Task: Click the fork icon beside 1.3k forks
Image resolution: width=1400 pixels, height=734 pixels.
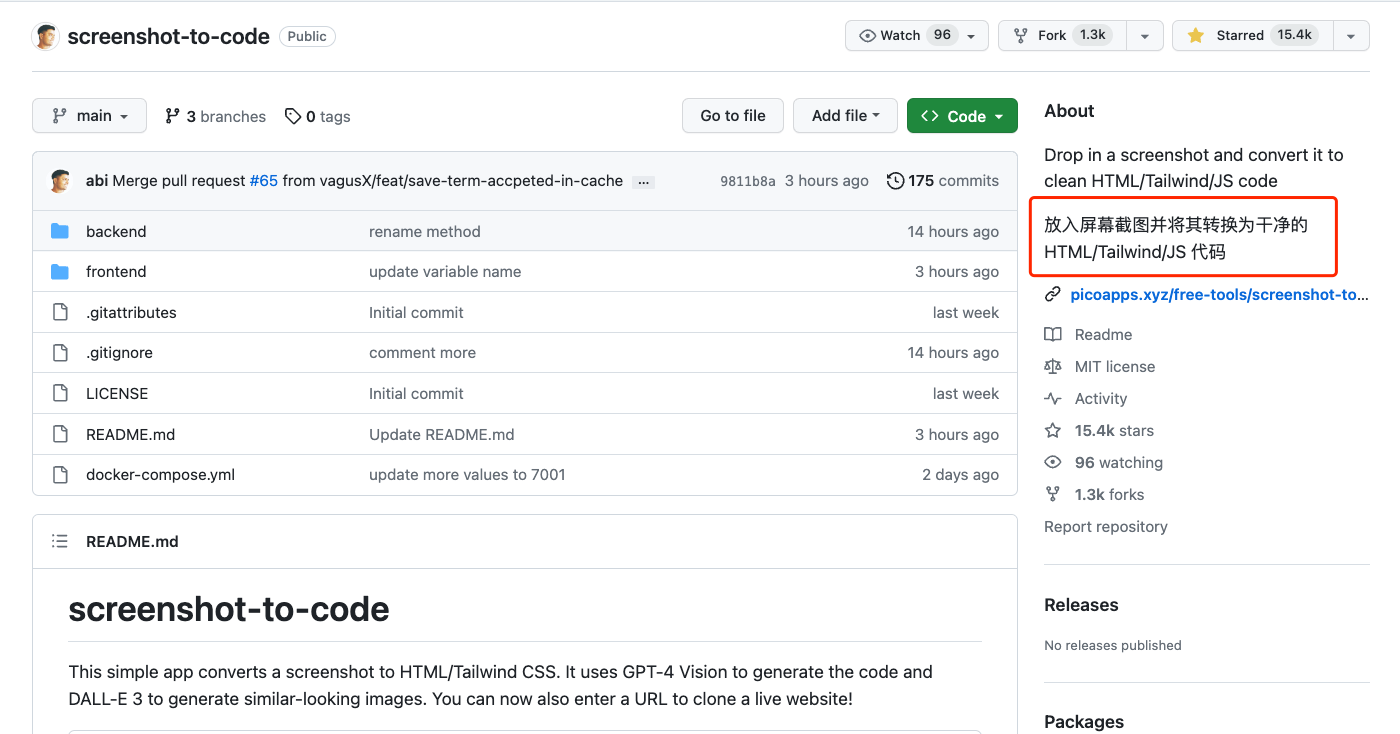Action: tap(1052, 494)
